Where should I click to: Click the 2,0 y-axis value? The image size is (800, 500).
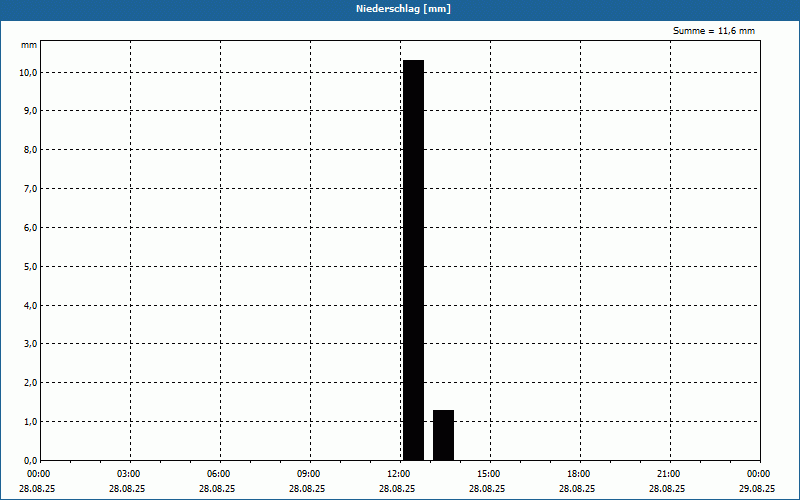[31, 383]
